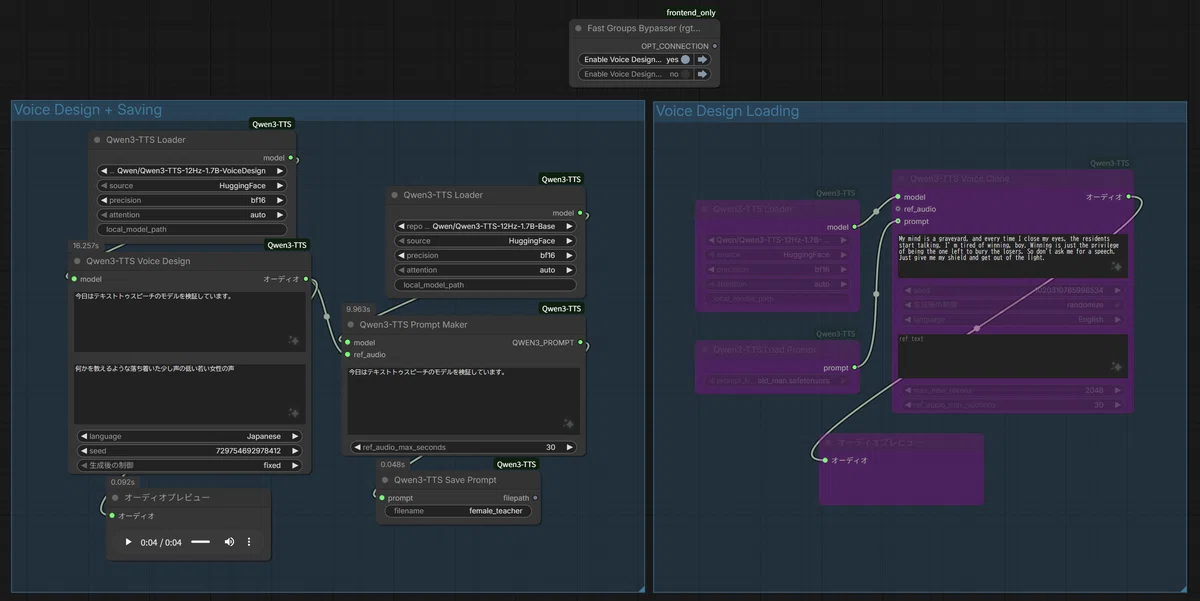The height and width of the screenshot is (601, 1200).
Task: Open source dropdown on Base Loader
Action: coord(485,241)
